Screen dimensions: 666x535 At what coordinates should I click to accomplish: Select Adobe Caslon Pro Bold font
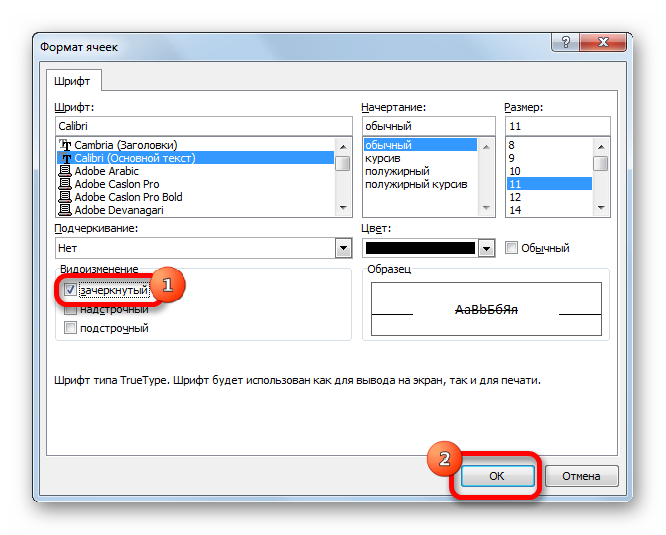[195, 197]
